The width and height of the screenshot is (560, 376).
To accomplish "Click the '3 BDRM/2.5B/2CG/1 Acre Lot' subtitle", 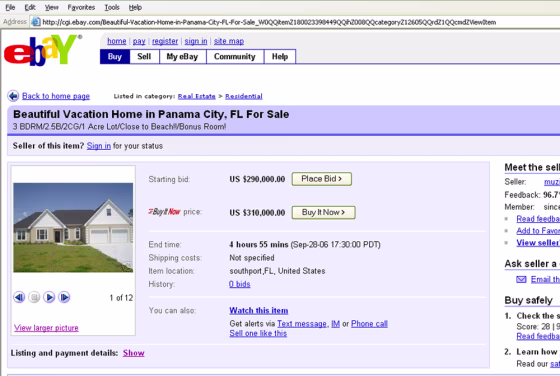I will pos(119,127).
